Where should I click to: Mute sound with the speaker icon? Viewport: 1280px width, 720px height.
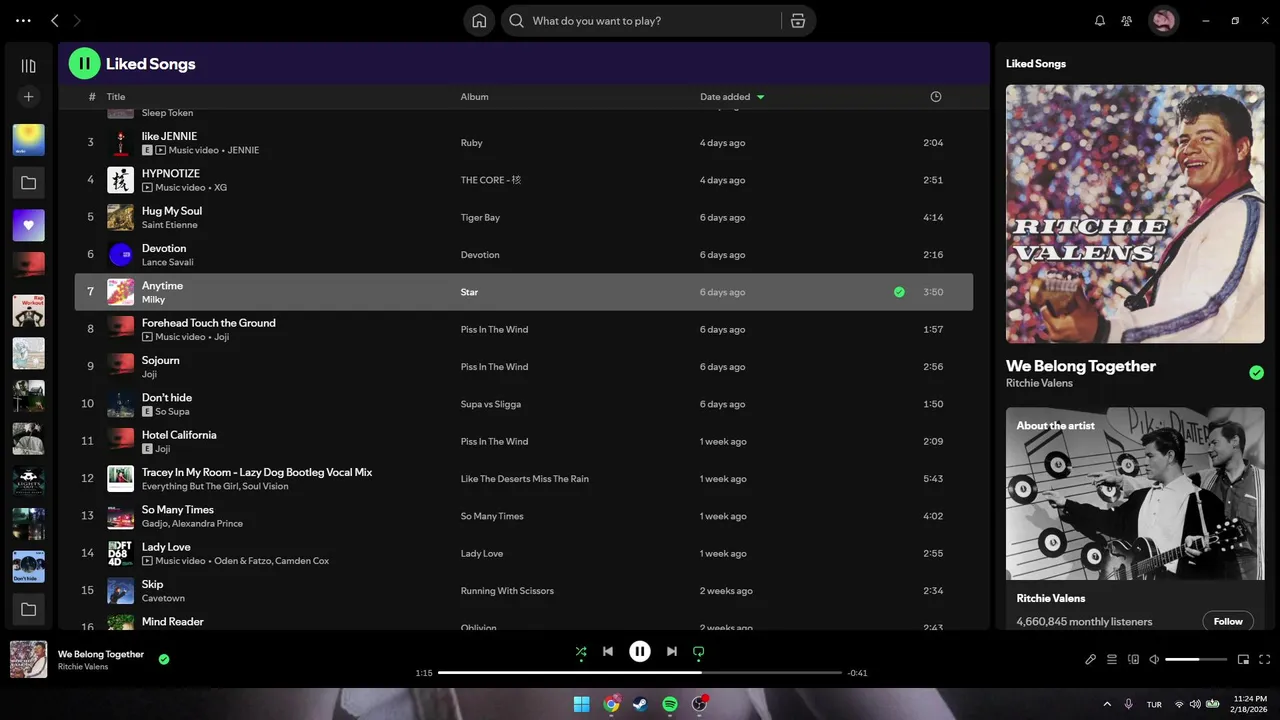point(1154,660)
